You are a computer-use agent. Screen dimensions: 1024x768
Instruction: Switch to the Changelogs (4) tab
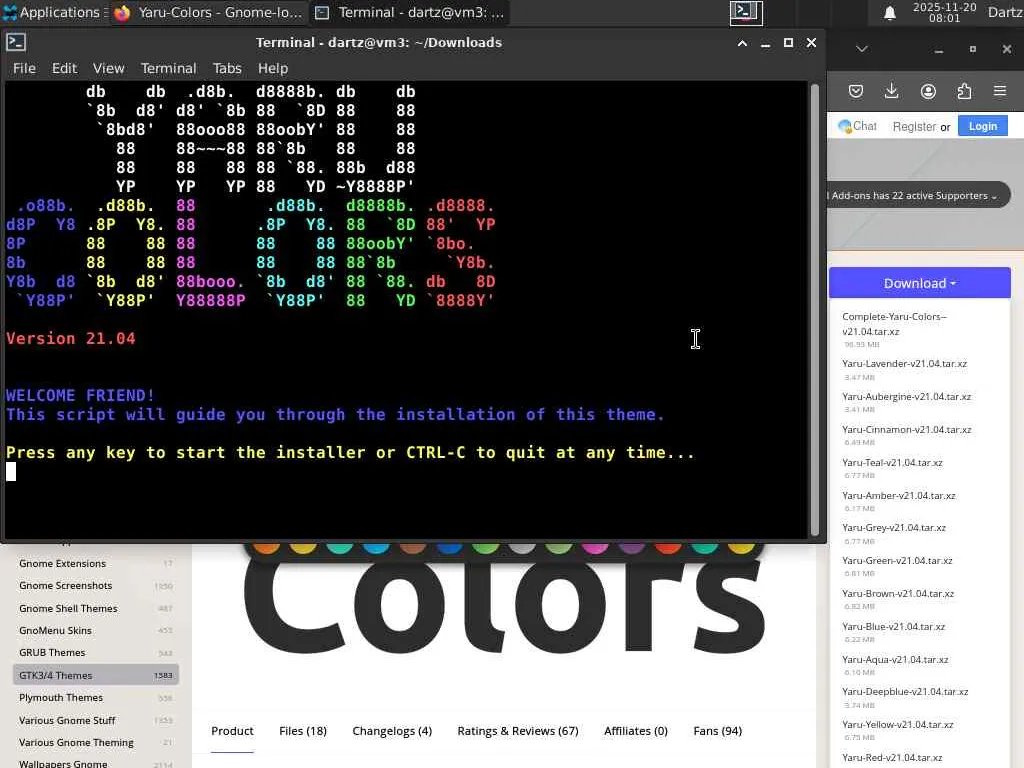pyautogui.click(x=392, y=731)
